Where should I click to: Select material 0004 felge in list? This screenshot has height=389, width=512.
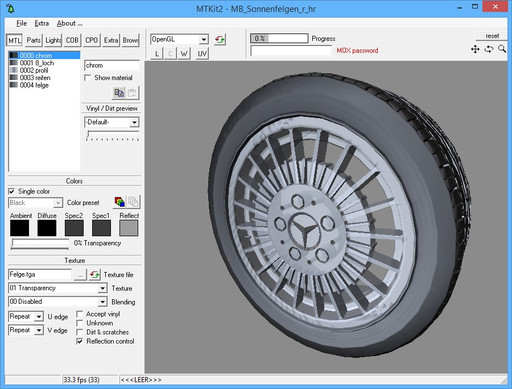point(44,85)
